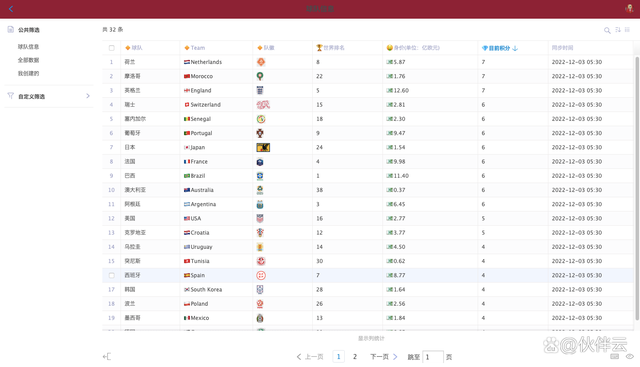Select 全部数据 in the sidebar

pyautogui.click(x=28, y=60)
